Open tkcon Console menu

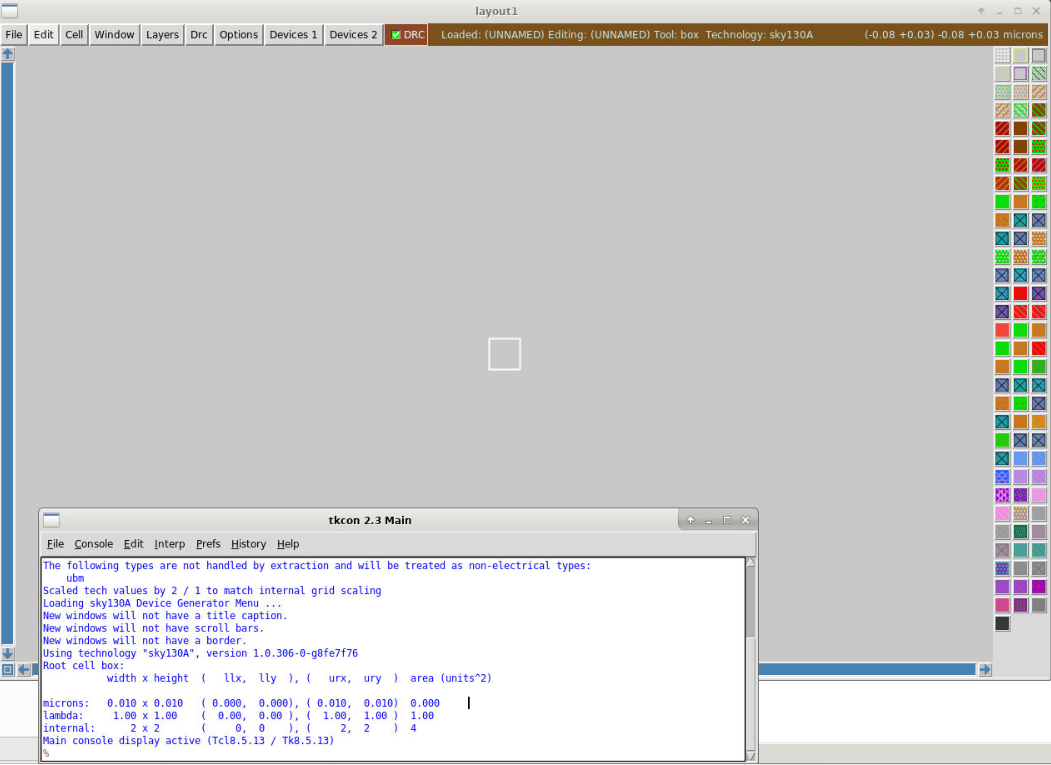coord(93,544)
